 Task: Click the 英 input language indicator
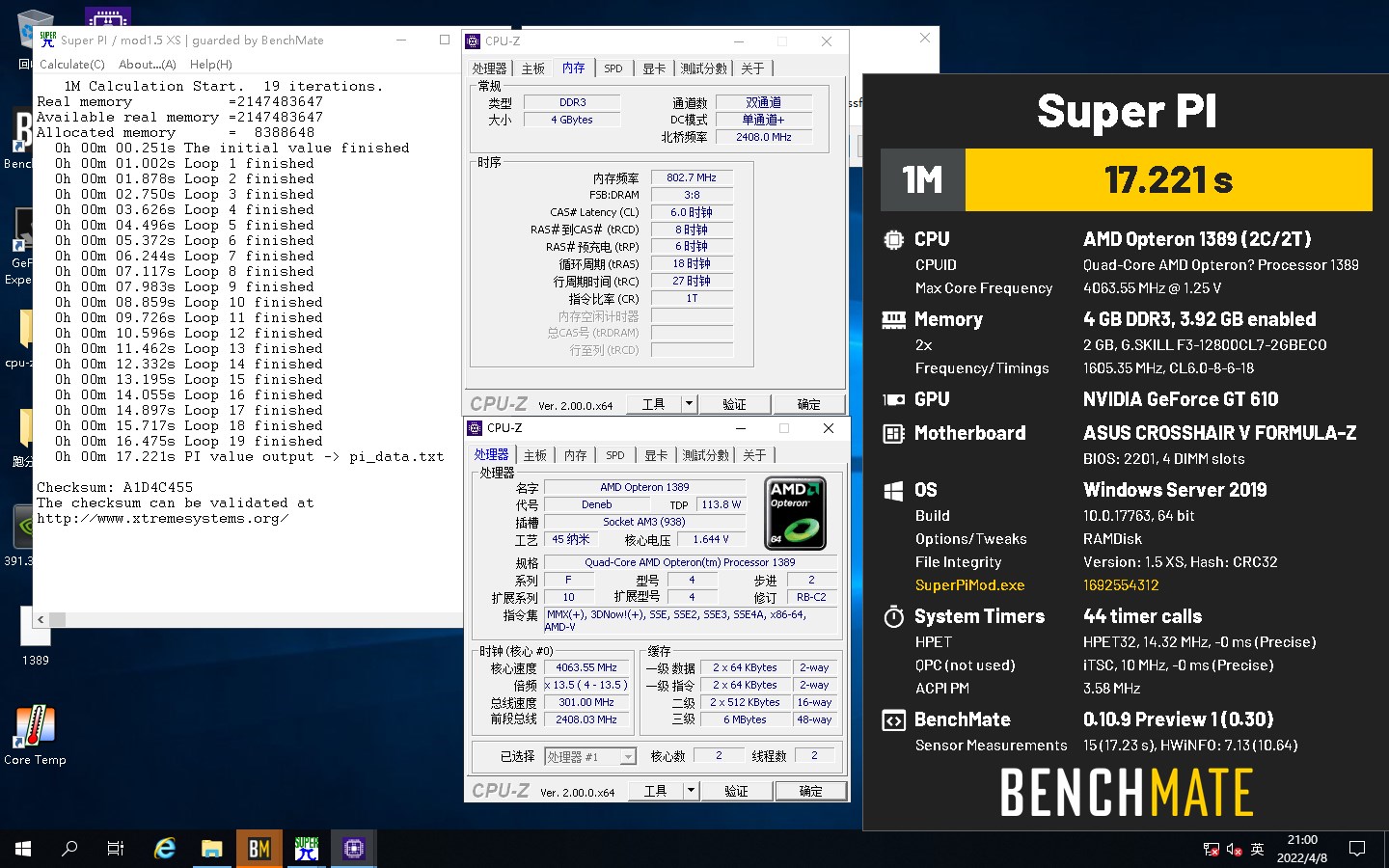1257,849
